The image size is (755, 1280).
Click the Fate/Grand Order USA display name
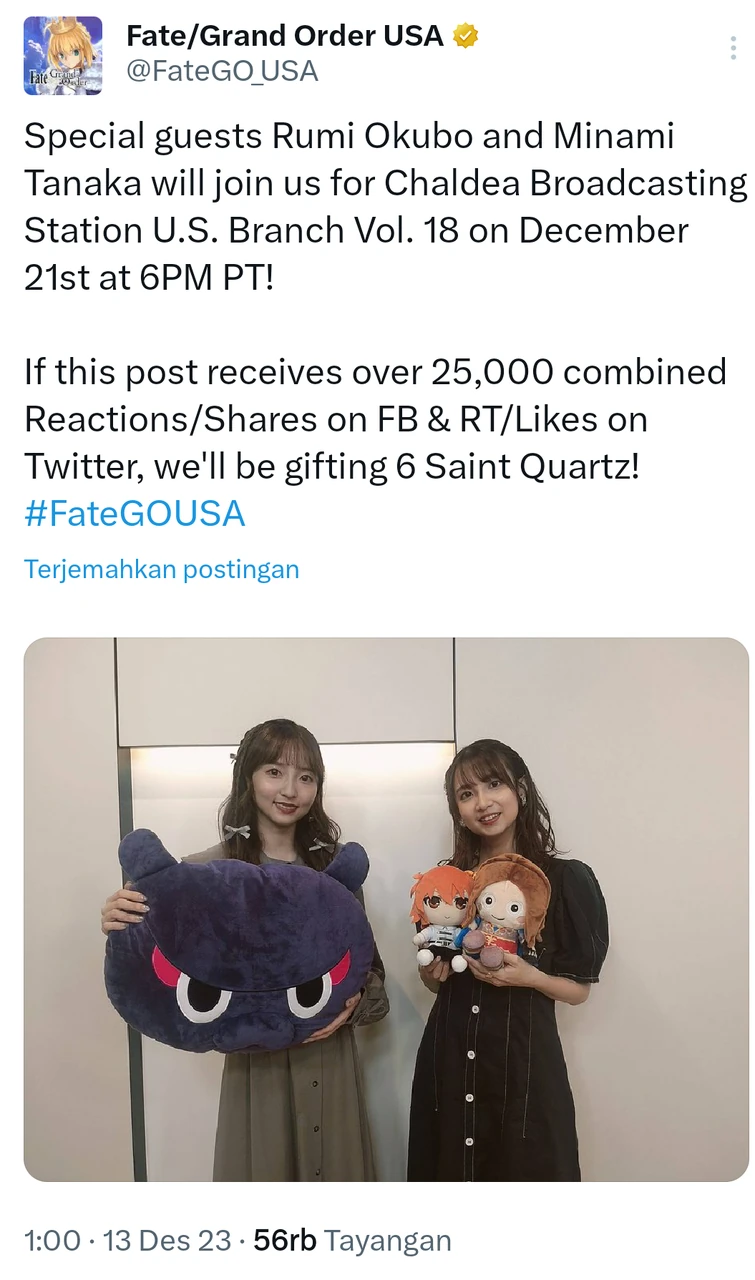click(x=284, y=37)
